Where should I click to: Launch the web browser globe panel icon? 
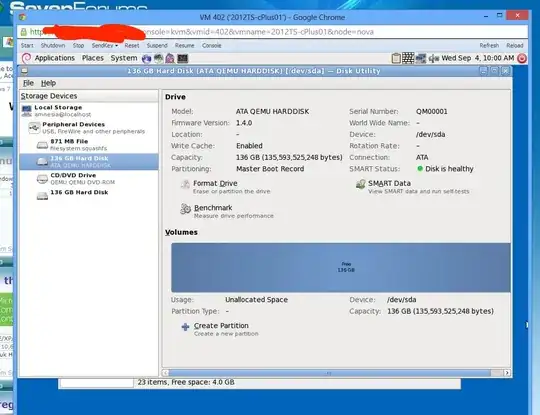[146, 58]
